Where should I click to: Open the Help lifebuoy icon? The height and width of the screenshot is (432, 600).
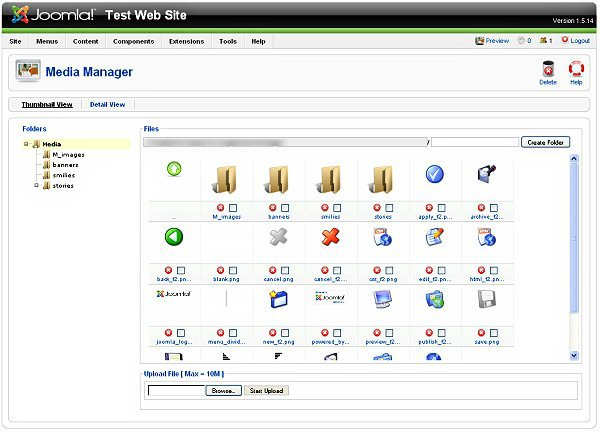pos(576,69)
